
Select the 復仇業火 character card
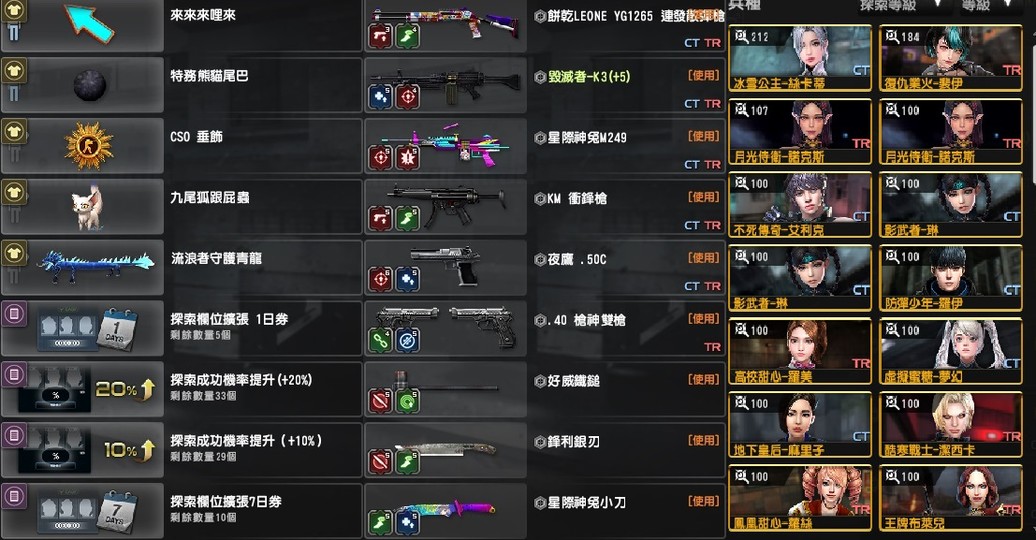pyautogui.click(x=951, y=58)
